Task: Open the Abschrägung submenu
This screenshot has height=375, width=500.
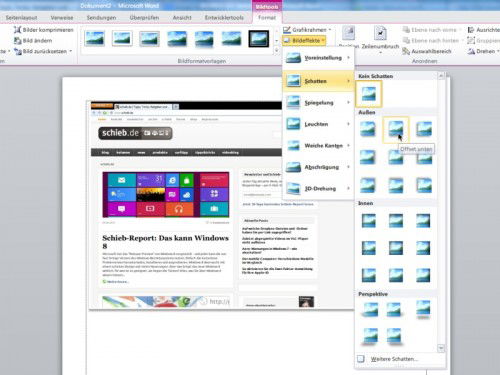Action: click(318, 167)
